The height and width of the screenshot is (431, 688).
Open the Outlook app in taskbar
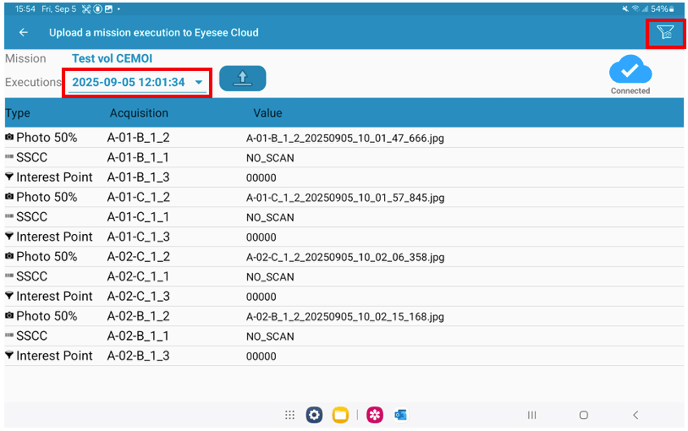coord(401,415)
